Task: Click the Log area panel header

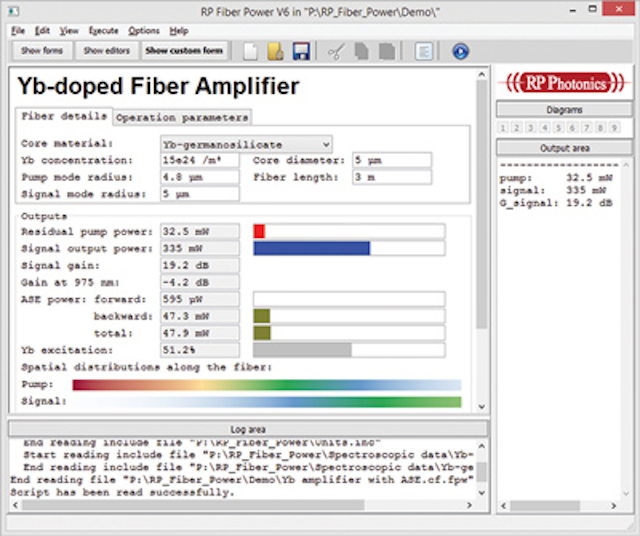Action: (248, 429)
